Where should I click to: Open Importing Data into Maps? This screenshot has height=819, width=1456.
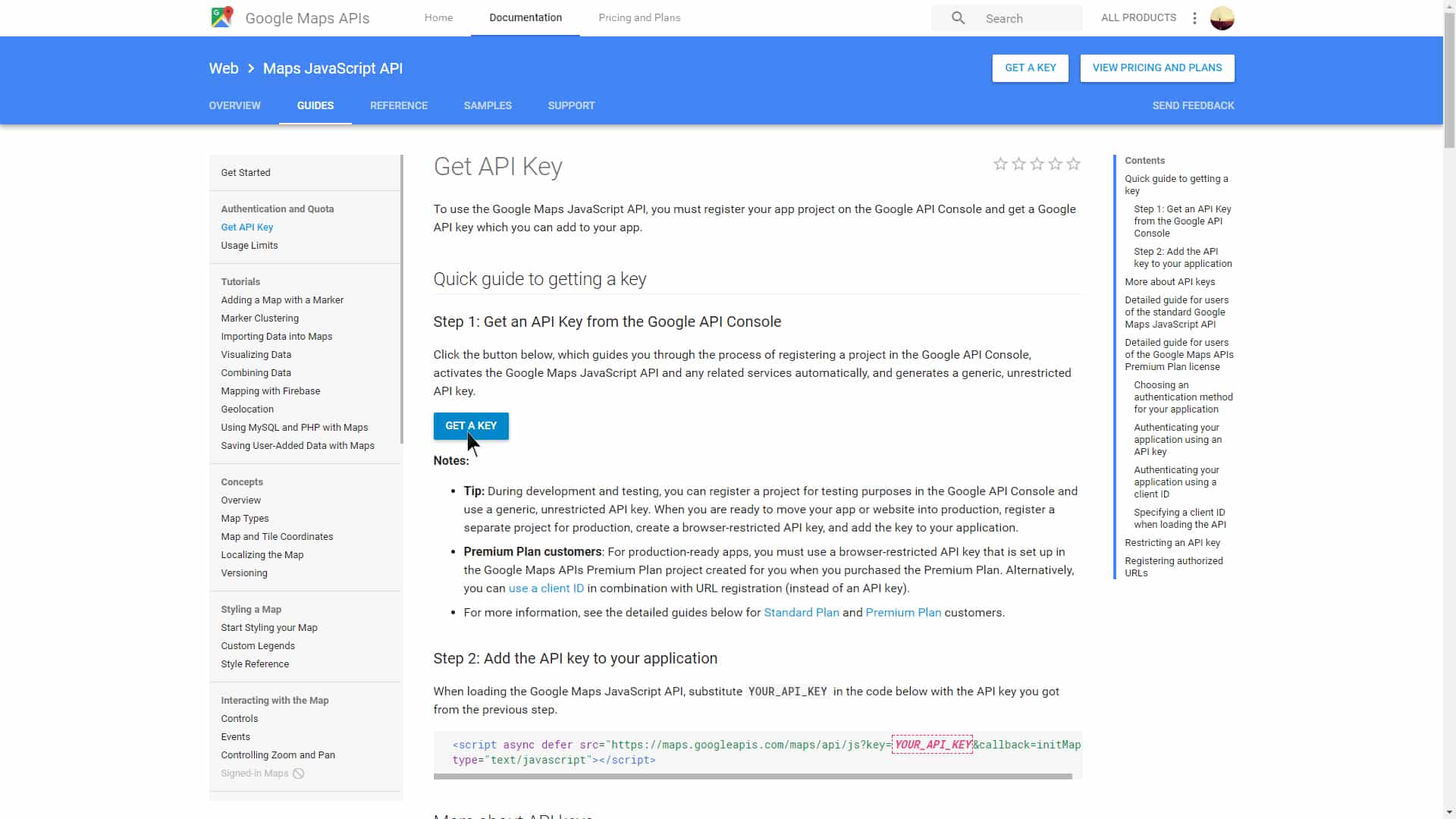[x=276, y=337]
